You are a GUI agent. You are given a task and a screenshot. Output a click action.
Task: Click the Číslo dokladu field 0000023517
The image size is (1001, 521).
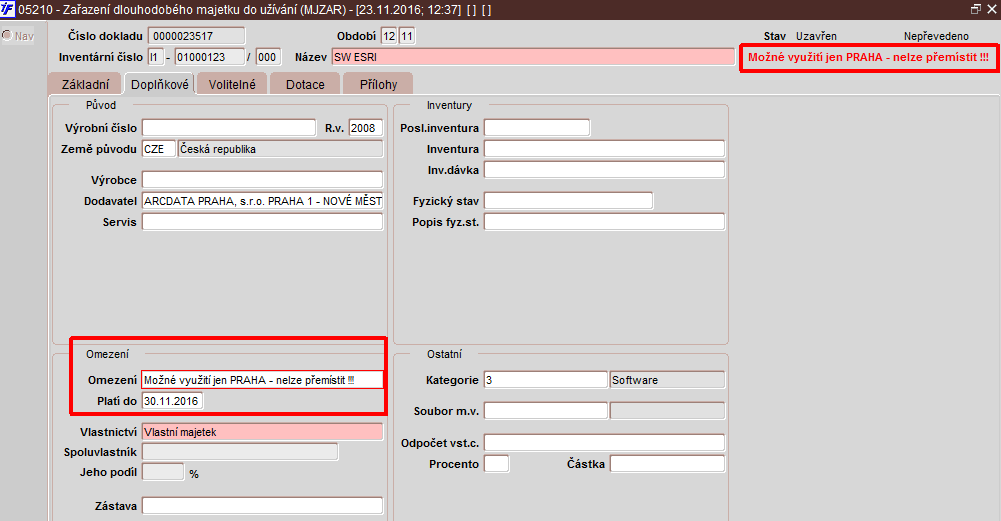(x=197, y=36)
